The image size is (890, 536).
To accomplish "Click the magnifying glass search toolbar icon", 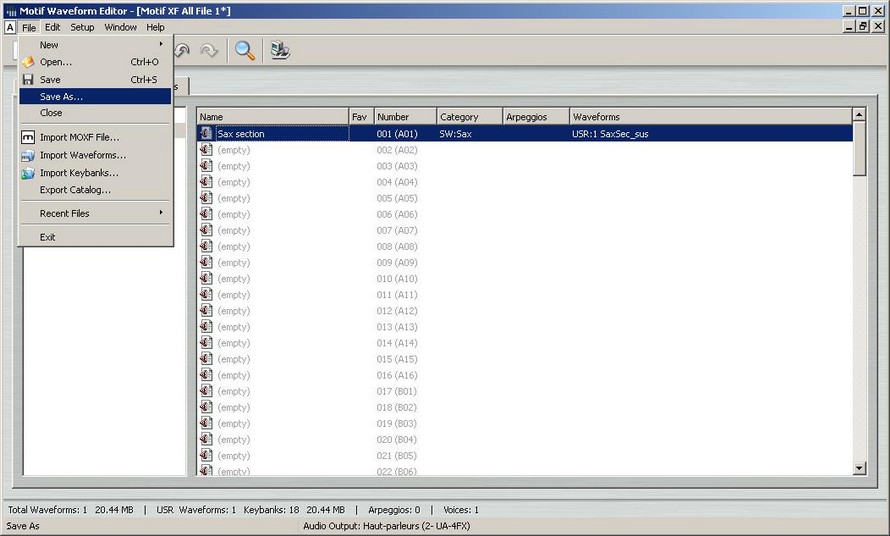I will (x=244, y=50).
